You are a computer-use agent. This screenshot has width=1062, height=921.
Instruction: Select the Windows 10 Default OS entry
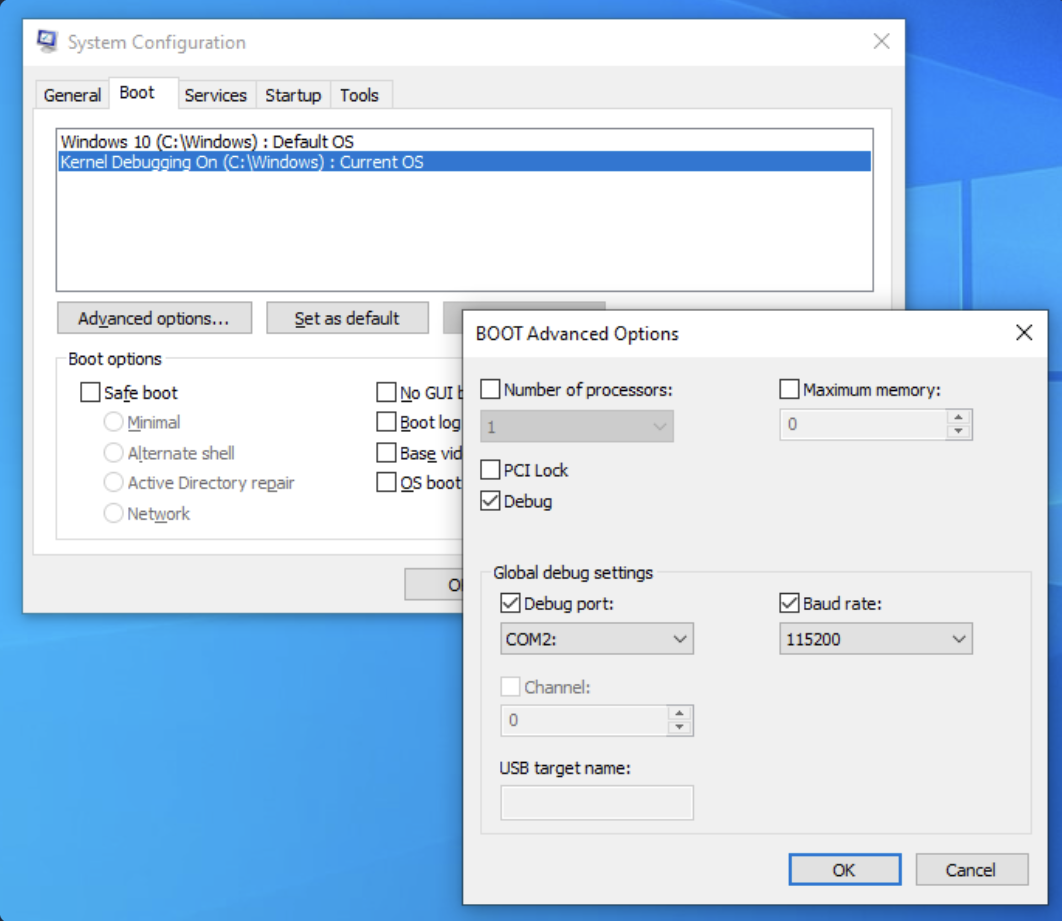pos(207,142)
